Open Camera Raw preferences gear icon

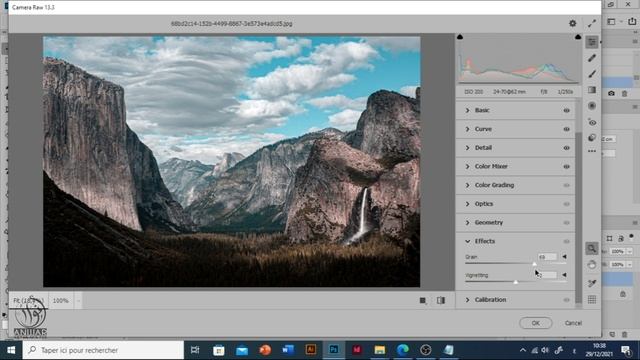tap(573, 23)
